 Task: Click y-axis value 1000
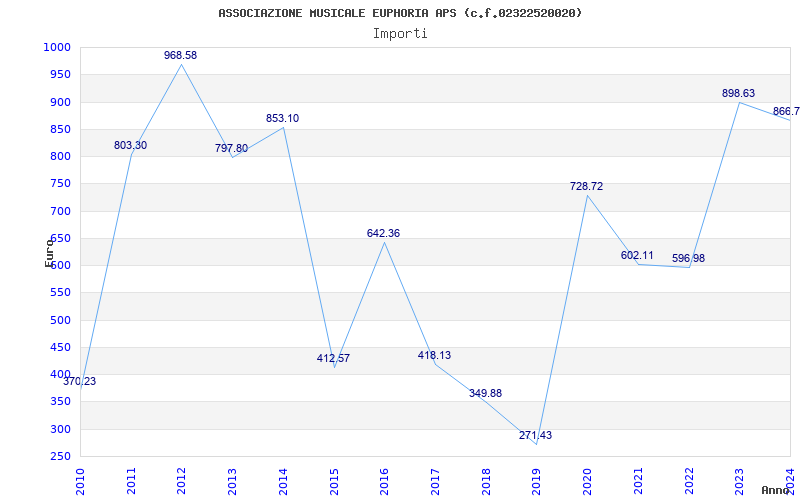coord(57,47)
